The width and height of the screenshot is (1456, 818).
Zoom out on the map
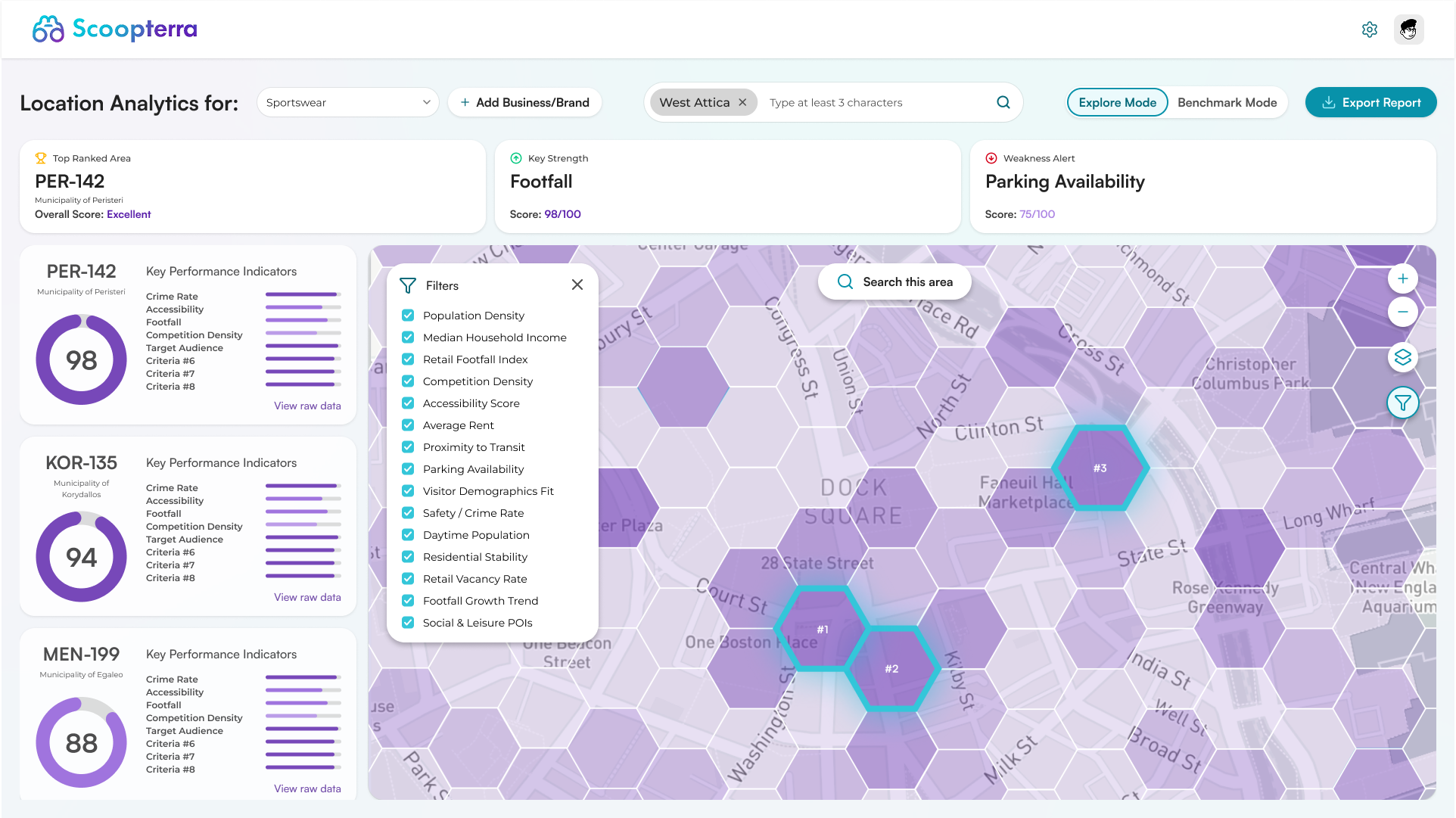pyautogui.click(x=1402, y=311)
